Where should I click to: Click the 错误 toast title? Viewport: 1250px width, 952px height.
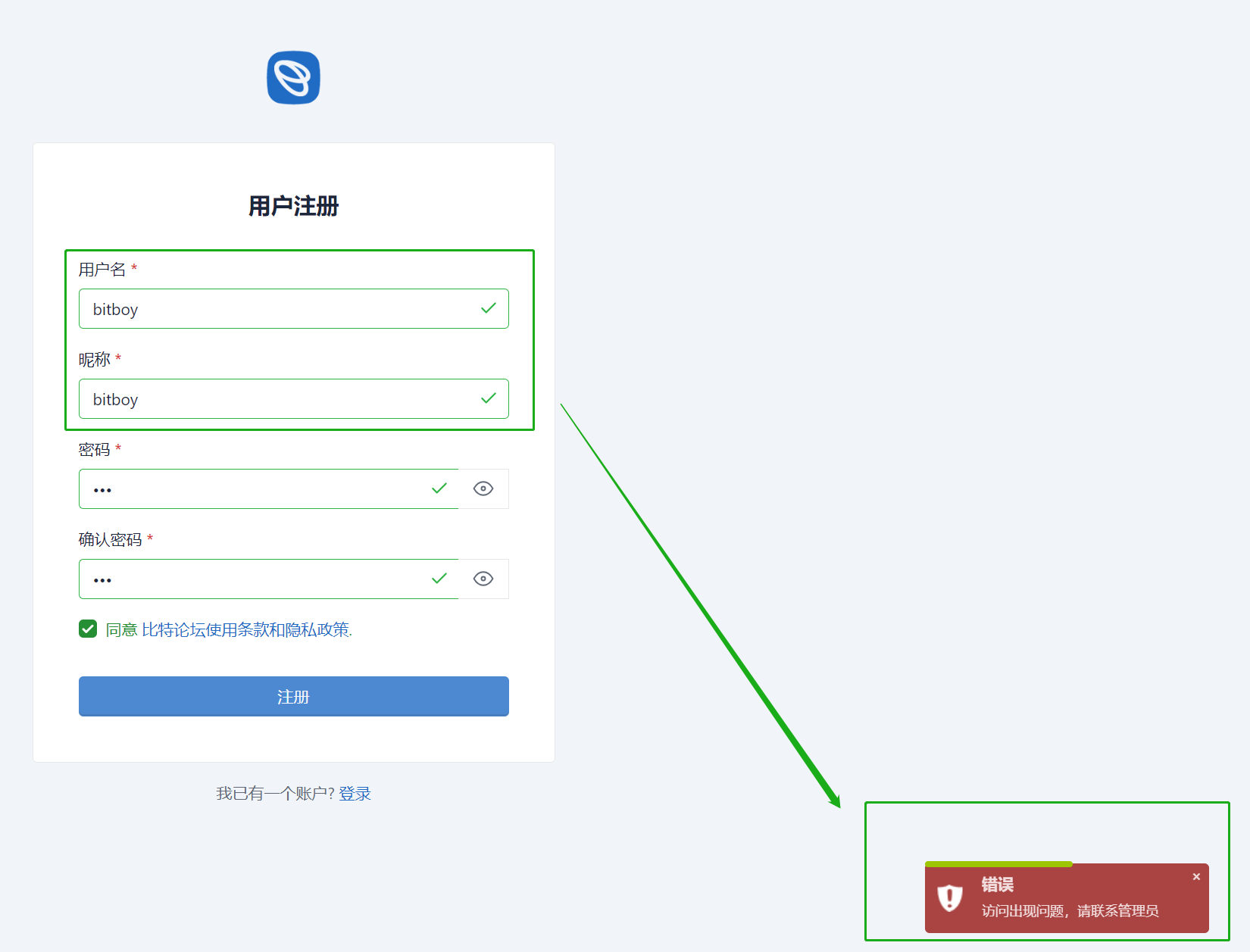pyautogui.click(x=997, y=884)
